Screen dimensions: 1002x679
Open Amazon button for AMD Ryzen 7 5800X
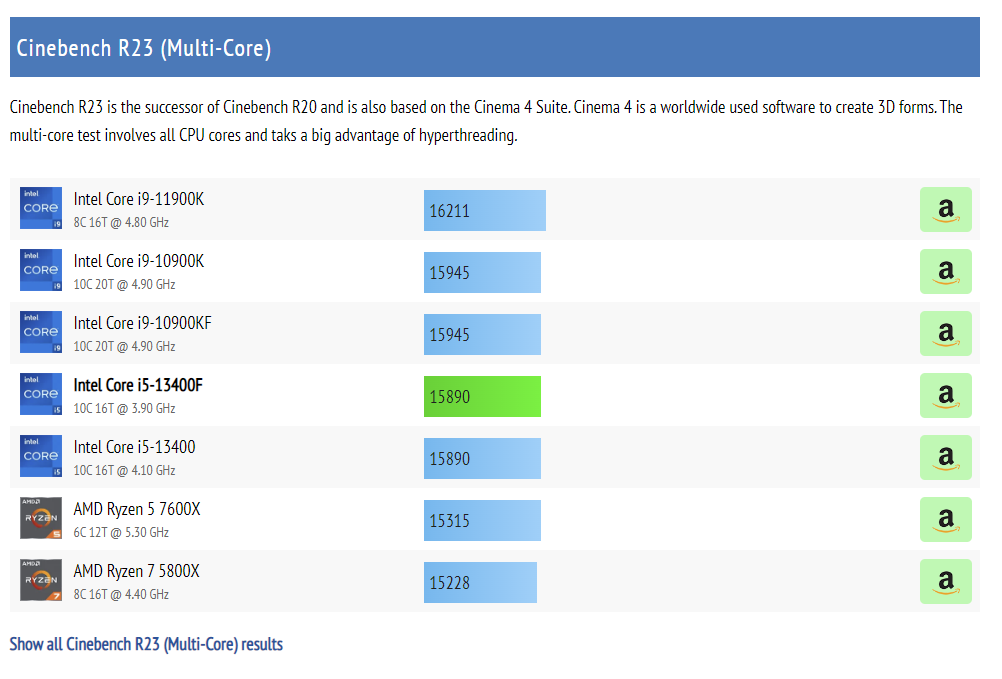945,581
